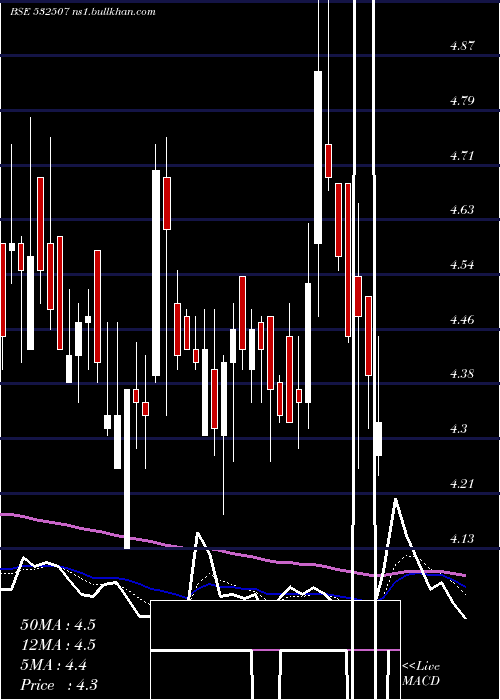Screen dimensions: 500x700
Task: Click the 4.54 price axis label
Action: tap(462, 265)
